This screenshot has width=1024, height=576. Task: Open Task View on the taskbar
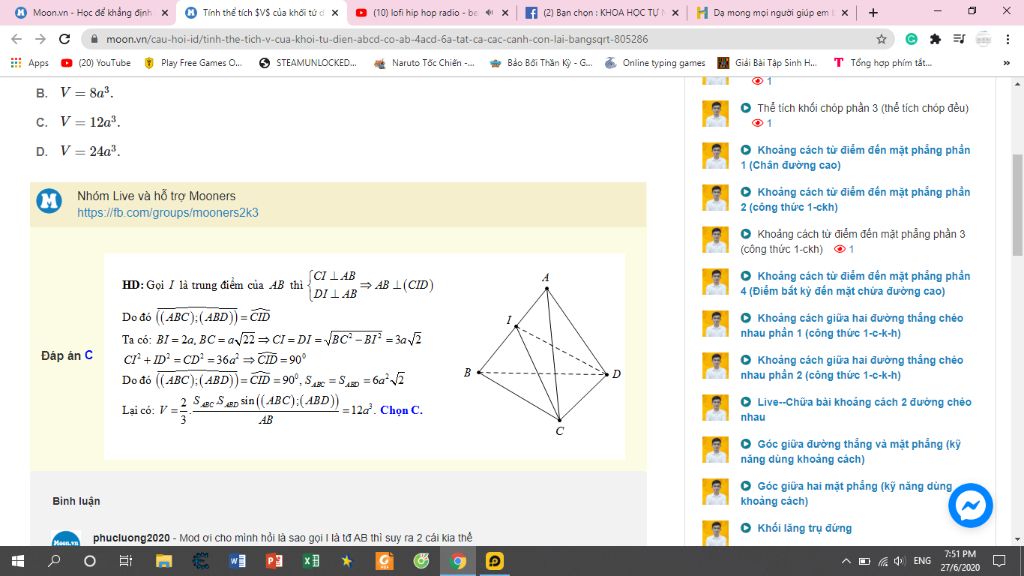(125, 561)
